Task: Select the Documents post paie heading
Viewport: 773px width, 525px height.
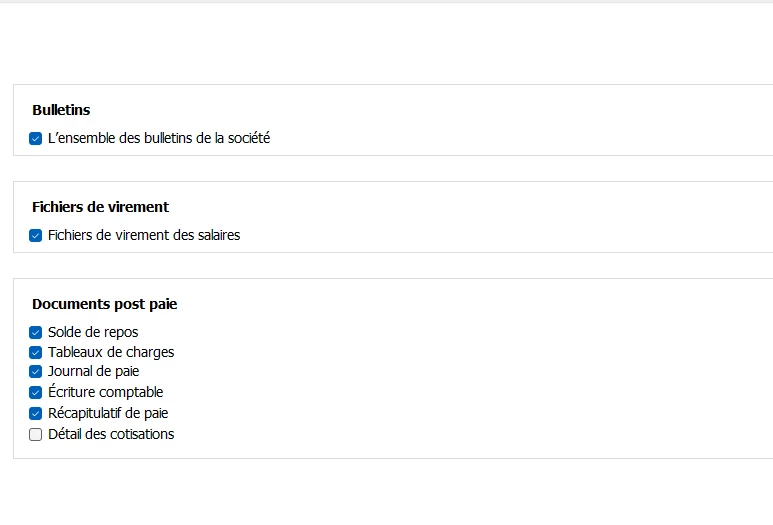Action: [x=104, y=304]
